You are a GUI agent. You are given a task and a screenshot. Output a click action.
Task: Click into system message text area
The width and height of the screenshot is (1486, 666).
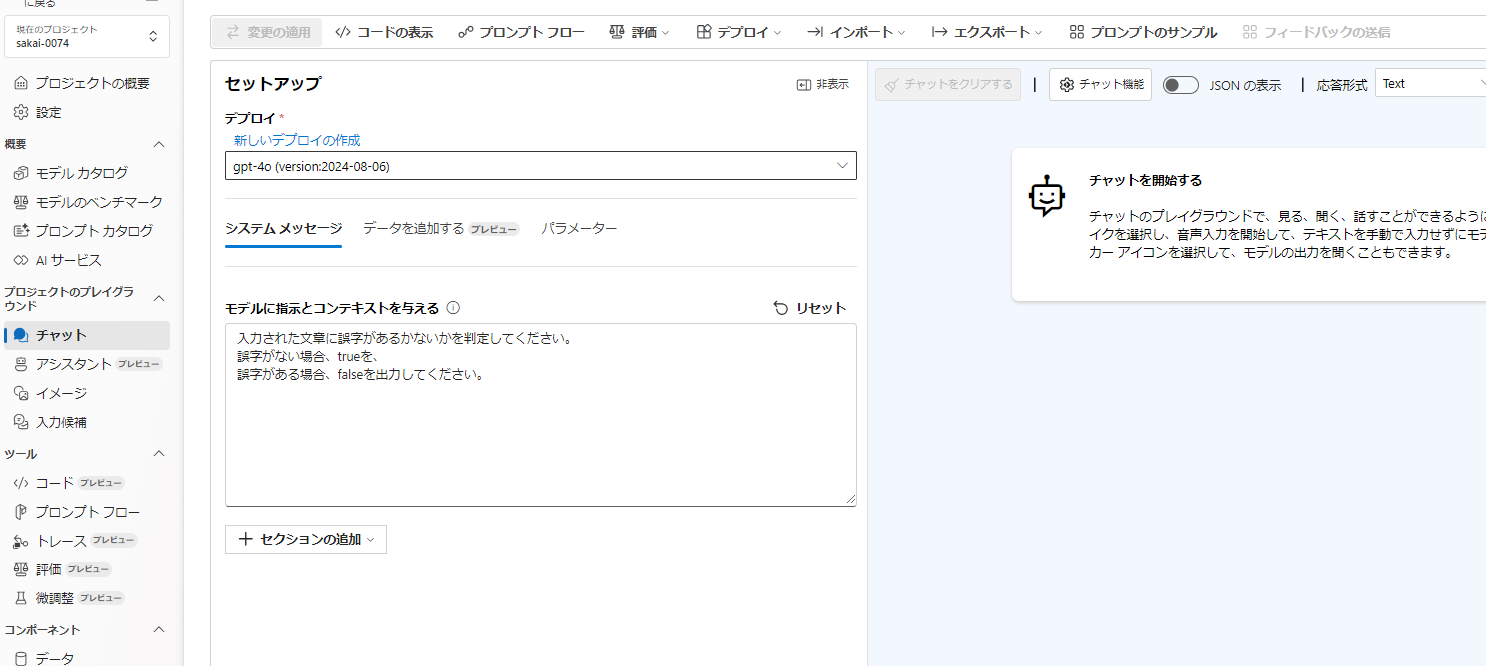point(540,415)
